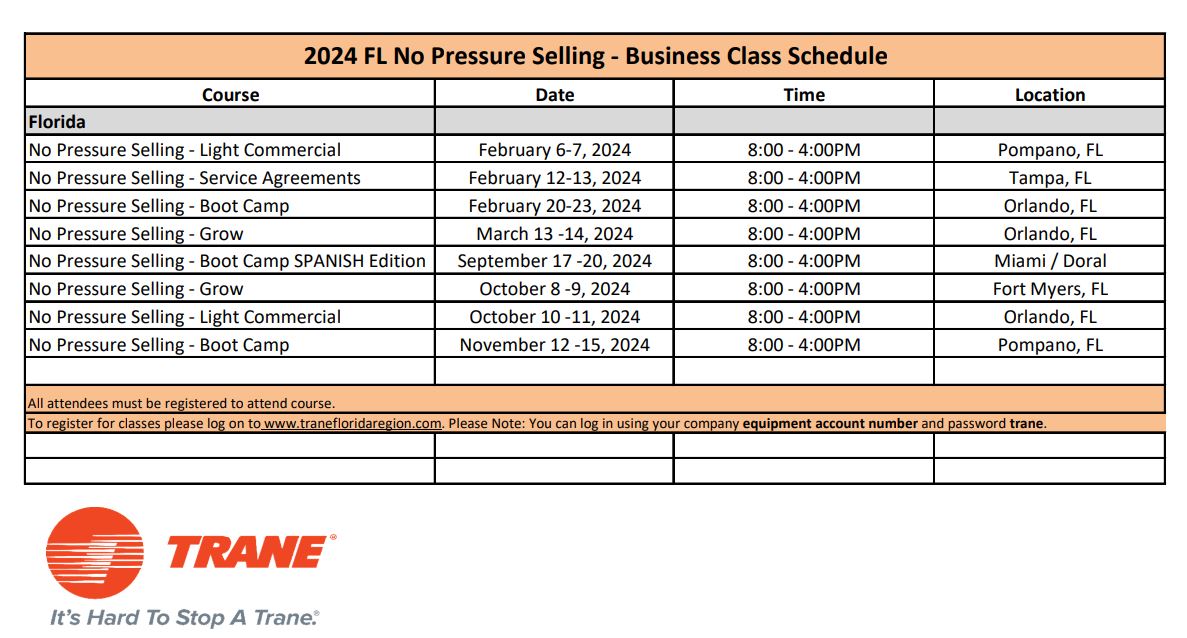
Task: Click the Florida section row label
Action: [x=57, y=122]
